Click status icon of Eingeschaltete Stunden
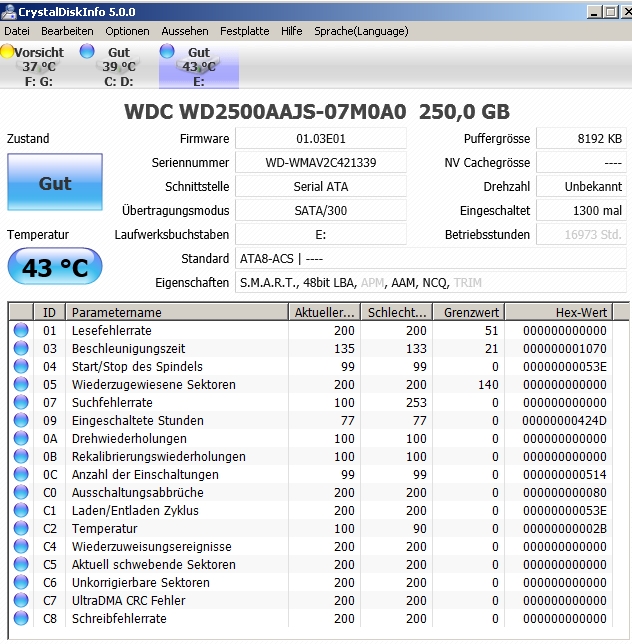 (x=21, y=420)
